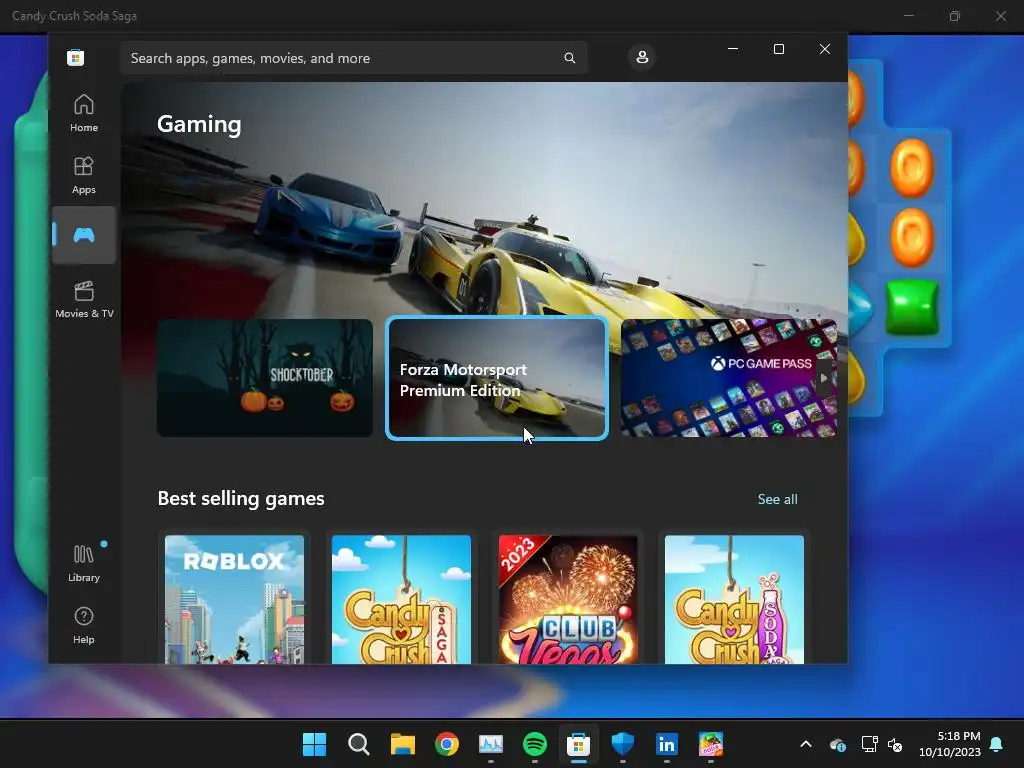Restore the Candy Crush Soda Saga window
This screenshot has width=1024, height=768.
coord(955,16)
